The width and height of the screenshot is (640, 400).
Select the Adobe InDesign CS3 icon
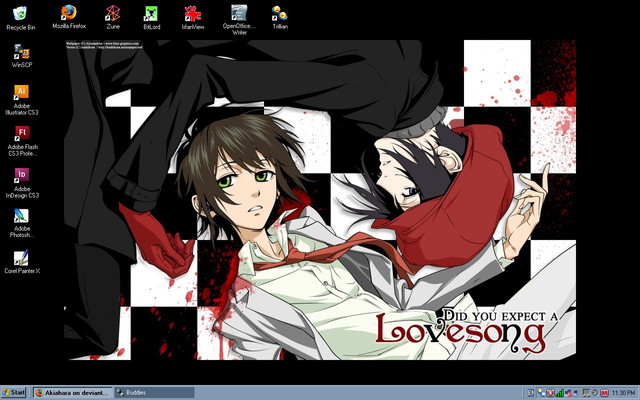(x=22, y=183)
